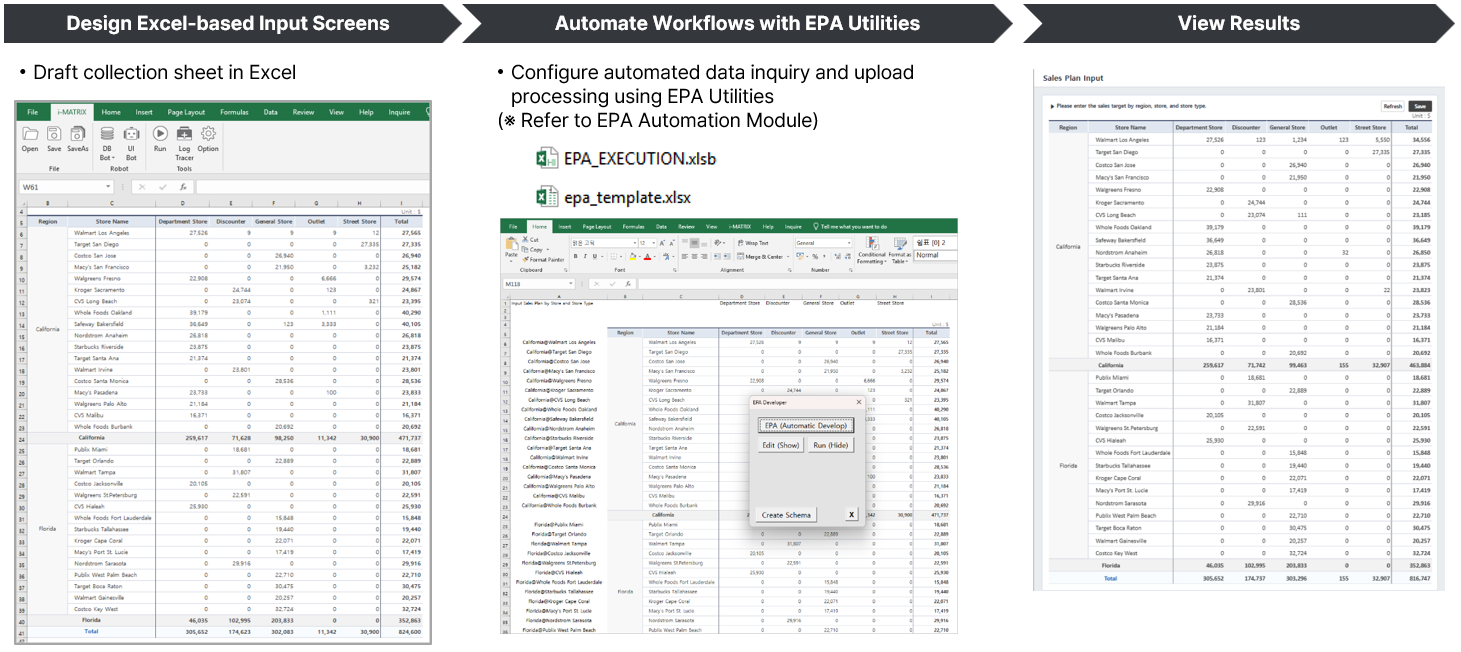Image resolution: width=1461 pixels, height=652 pixels.
Task: Toggle Wrap Text in Alignment group
Action: [x=752, y=243]
